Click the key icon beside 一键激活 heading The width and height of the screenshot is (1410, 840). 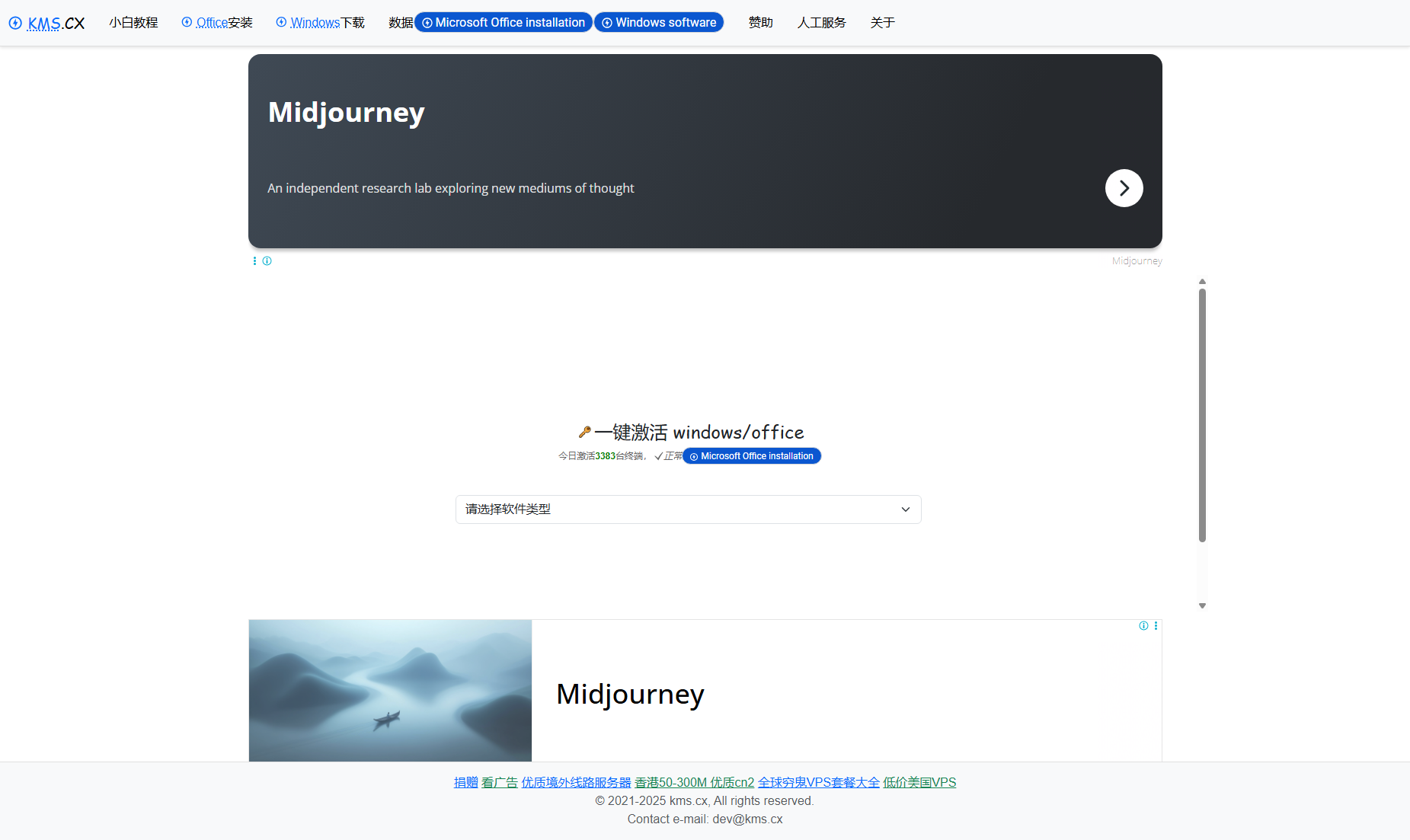584,432
